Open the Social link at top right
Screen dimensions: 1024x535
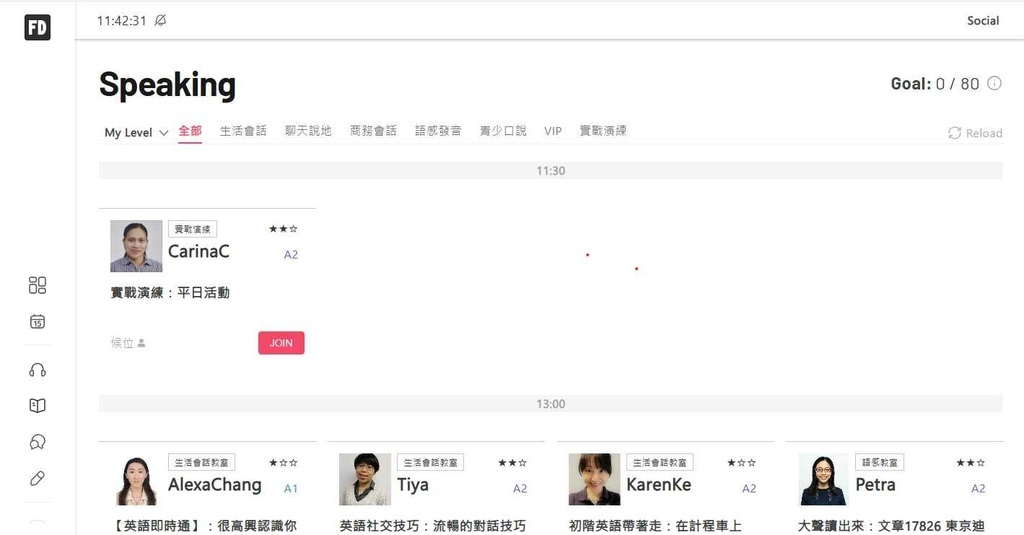(983, 20)
